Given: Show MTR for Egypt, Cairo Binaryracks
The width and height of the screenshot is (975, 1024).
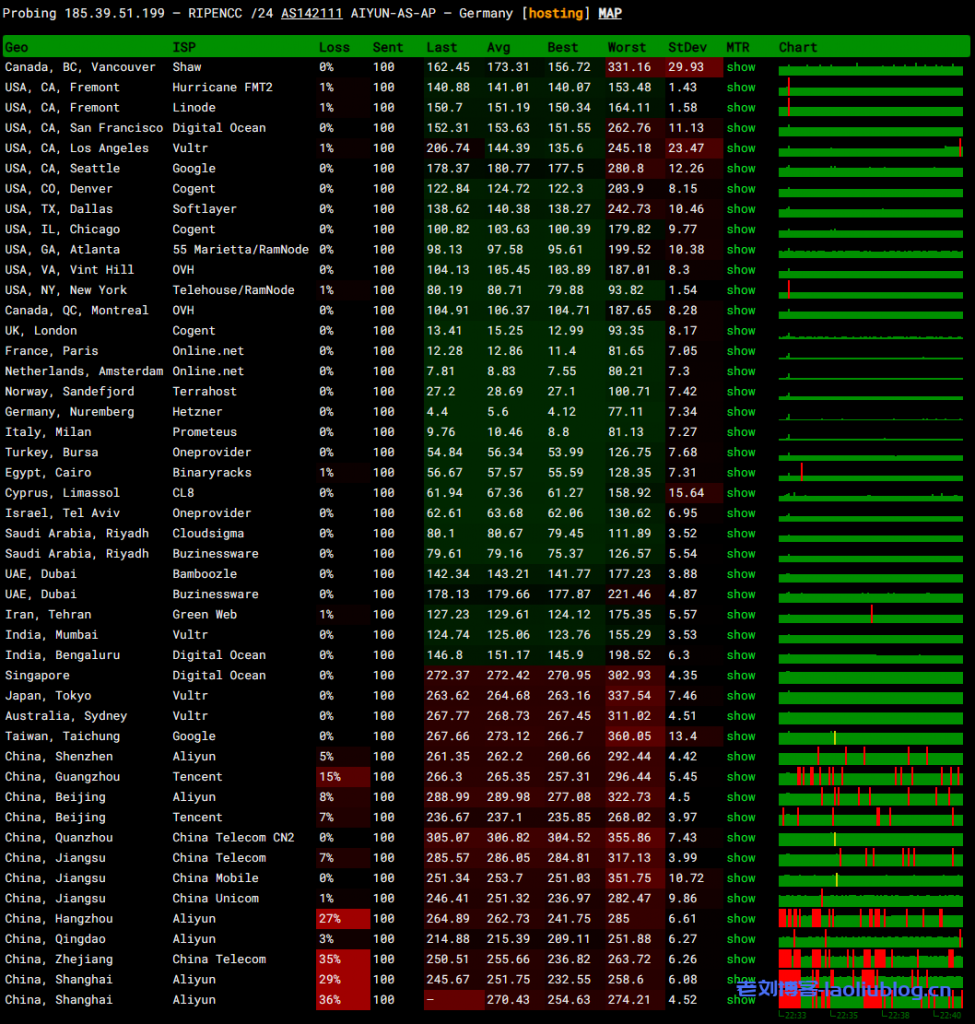Looking at the screenshot, I should (x=741, y=472).
